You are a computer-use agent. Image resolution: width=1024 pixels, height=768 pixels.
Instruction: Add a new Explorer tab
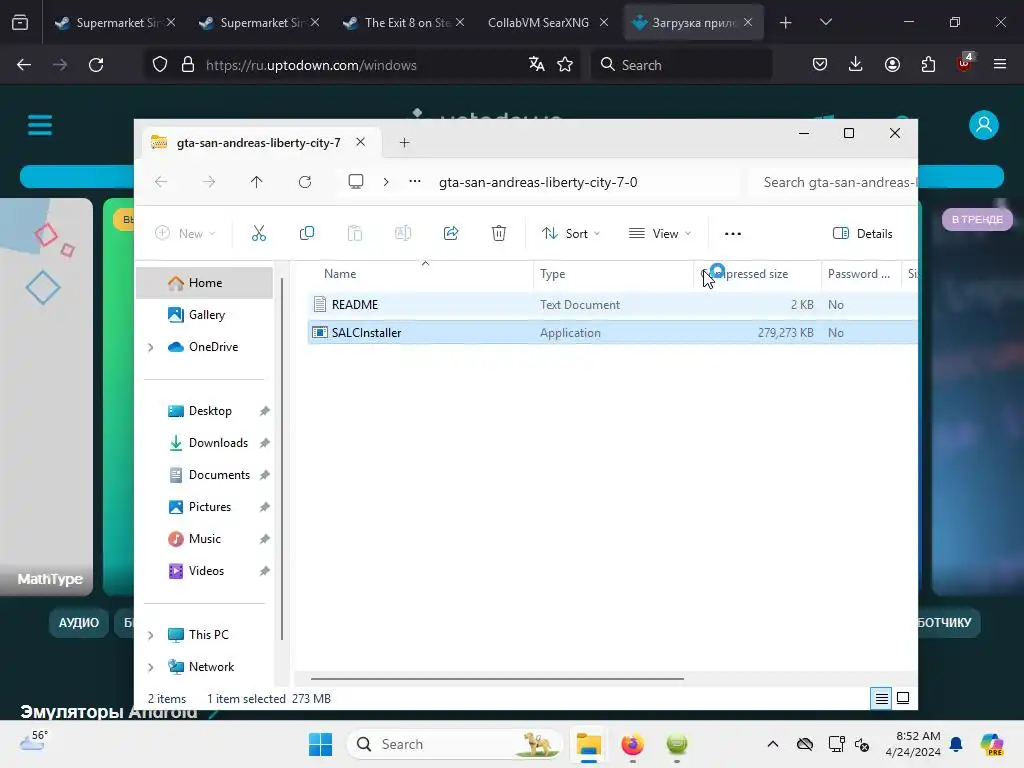click(x=404, y=142)
